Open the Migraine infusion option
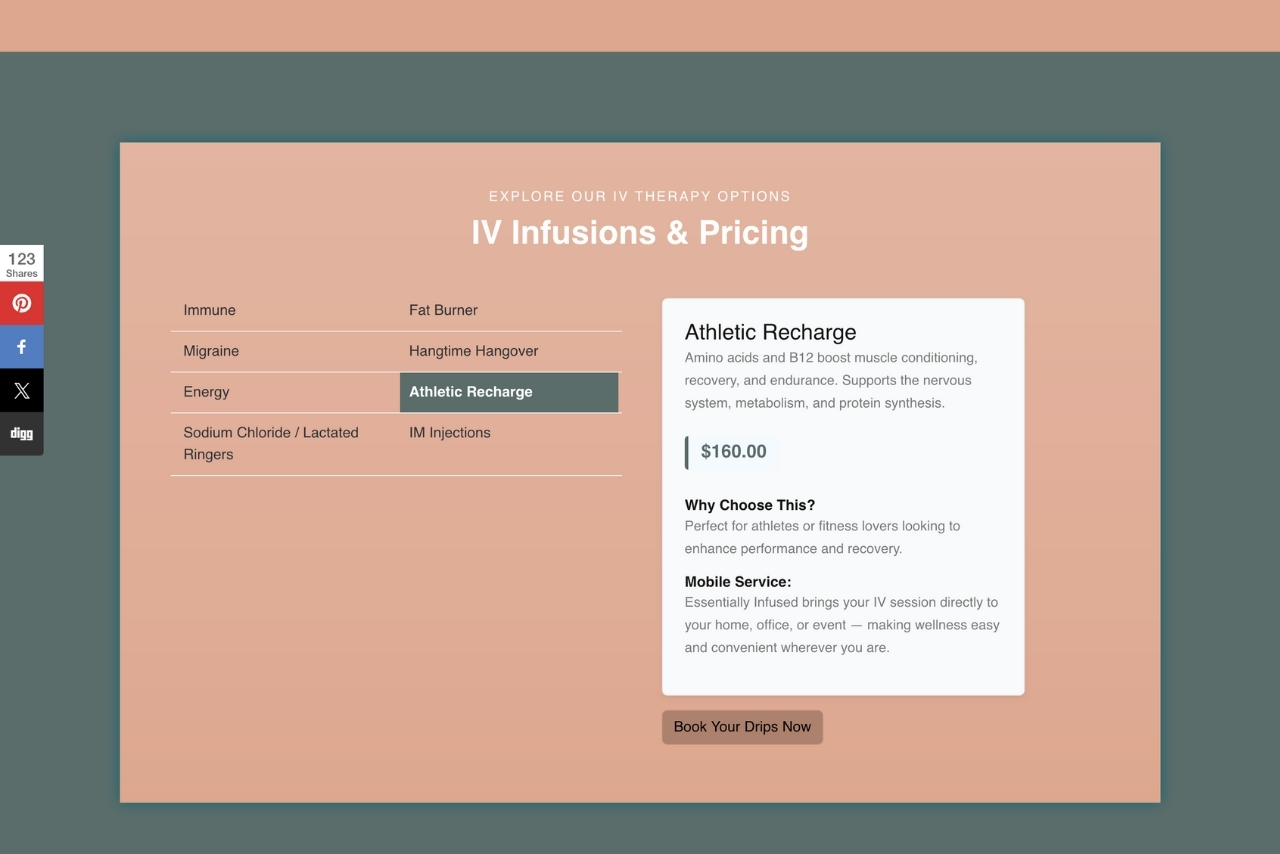 click(x=211, y=351)
